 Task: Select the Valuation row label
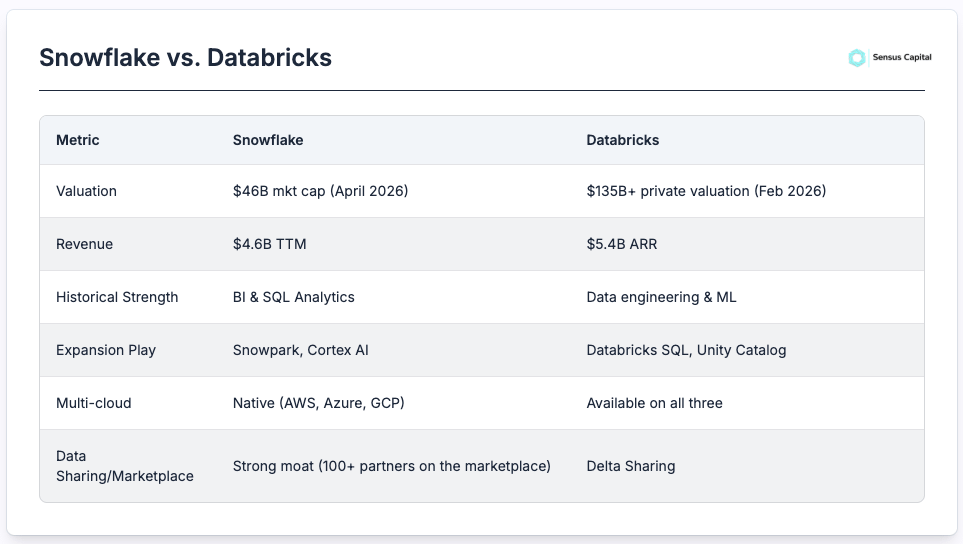tap(86, 191)
